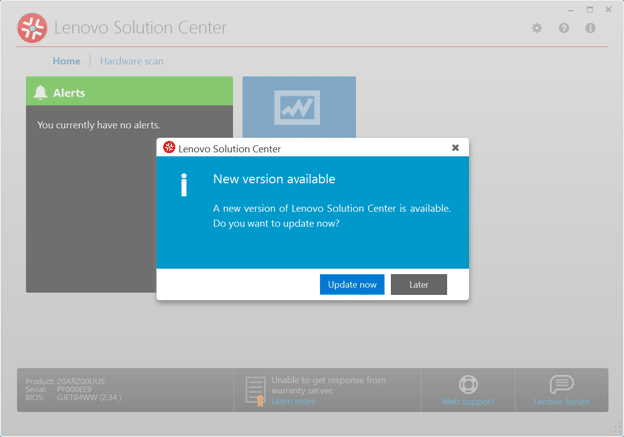Switch to the Hardware scan tab

[x=132, y=61]
